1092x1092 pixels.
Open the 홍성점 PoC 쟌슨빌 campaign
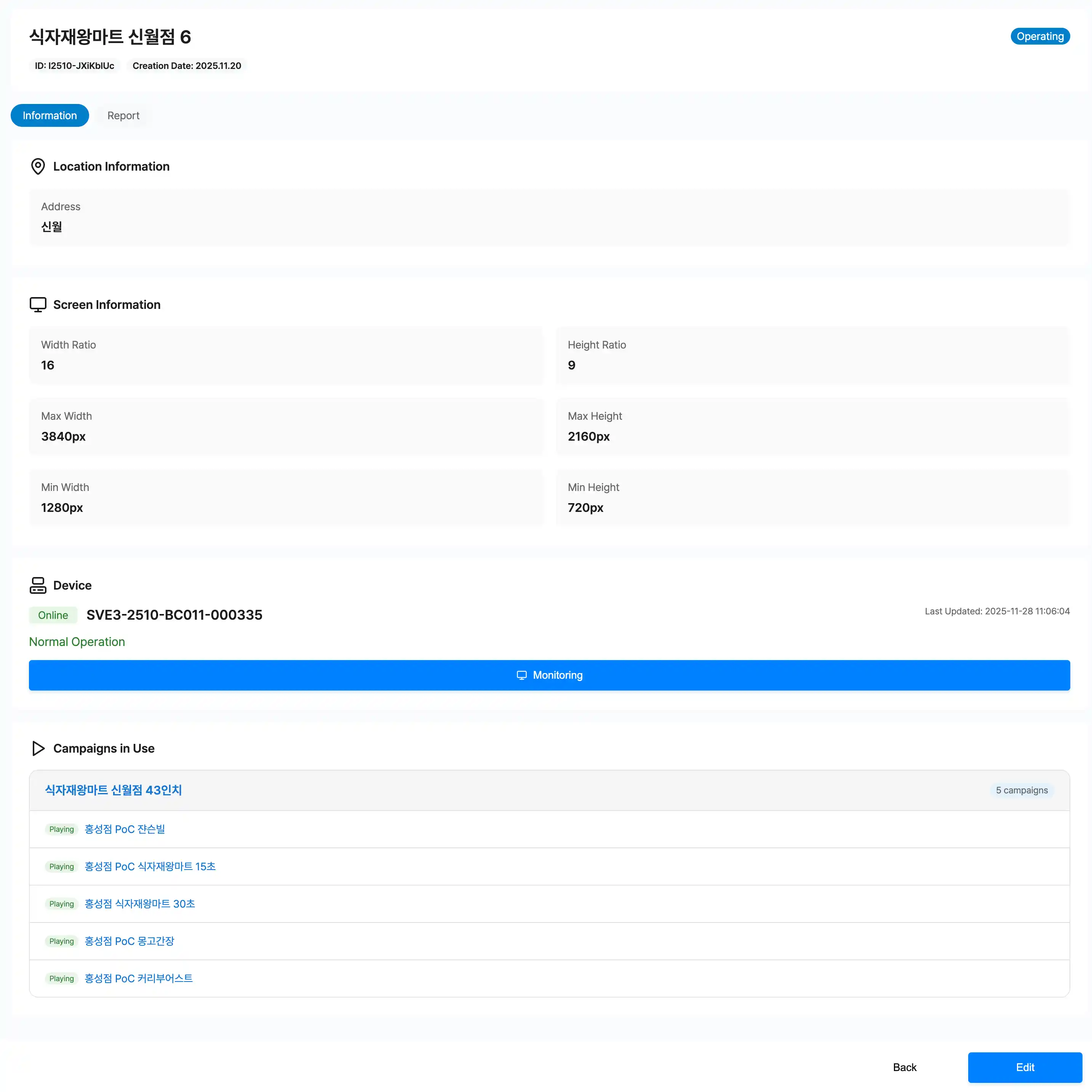[x=124, y=829]
